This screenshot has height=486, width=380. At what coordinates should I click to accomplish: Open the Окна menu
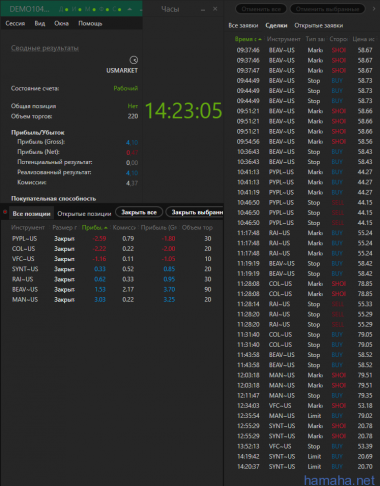tap(61, 23)
